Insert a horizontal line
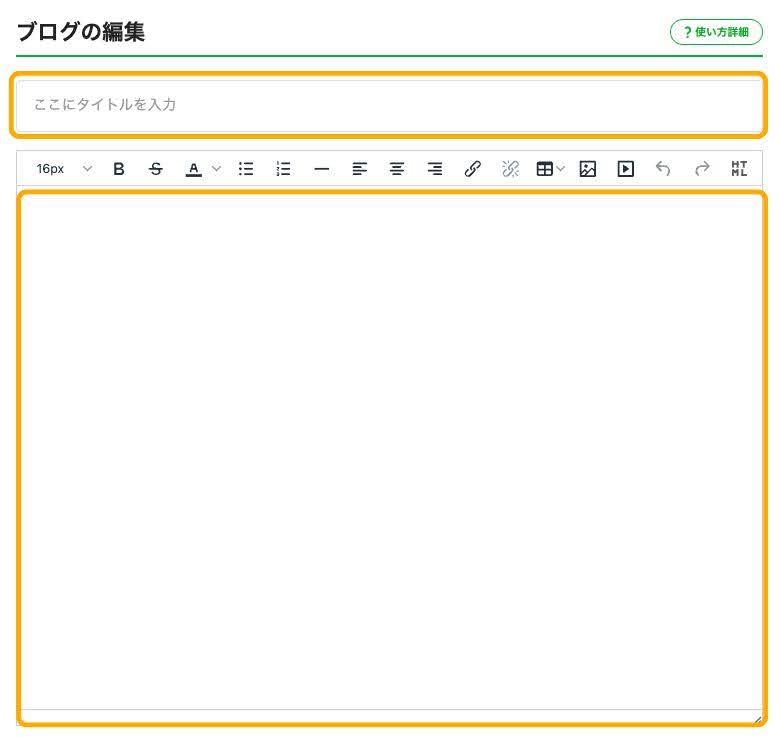Image resolution: width=780 pixels, height=737 pixels. click(321, 169)
